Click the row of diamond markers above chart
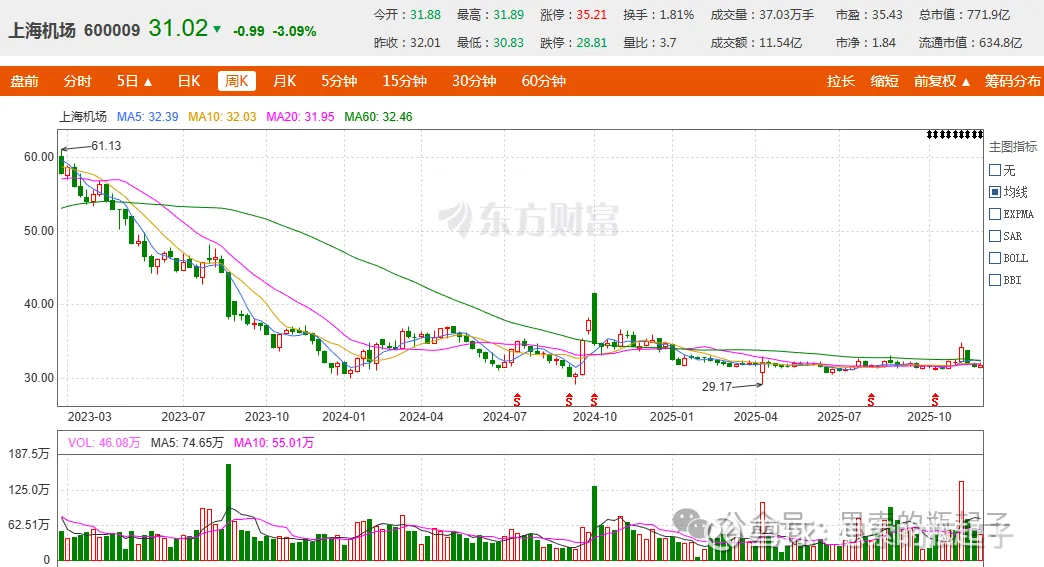 pyautogui.click(x=955, y=135)
